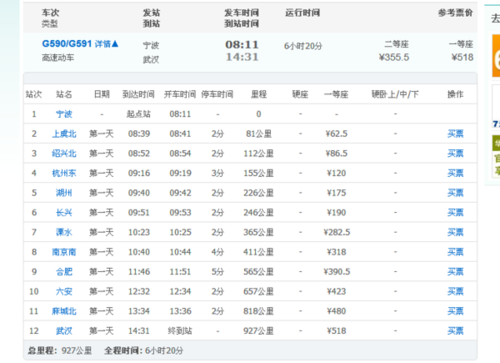Open the 南京南 station link
The image size is (500, 363).
coord(64,252)
